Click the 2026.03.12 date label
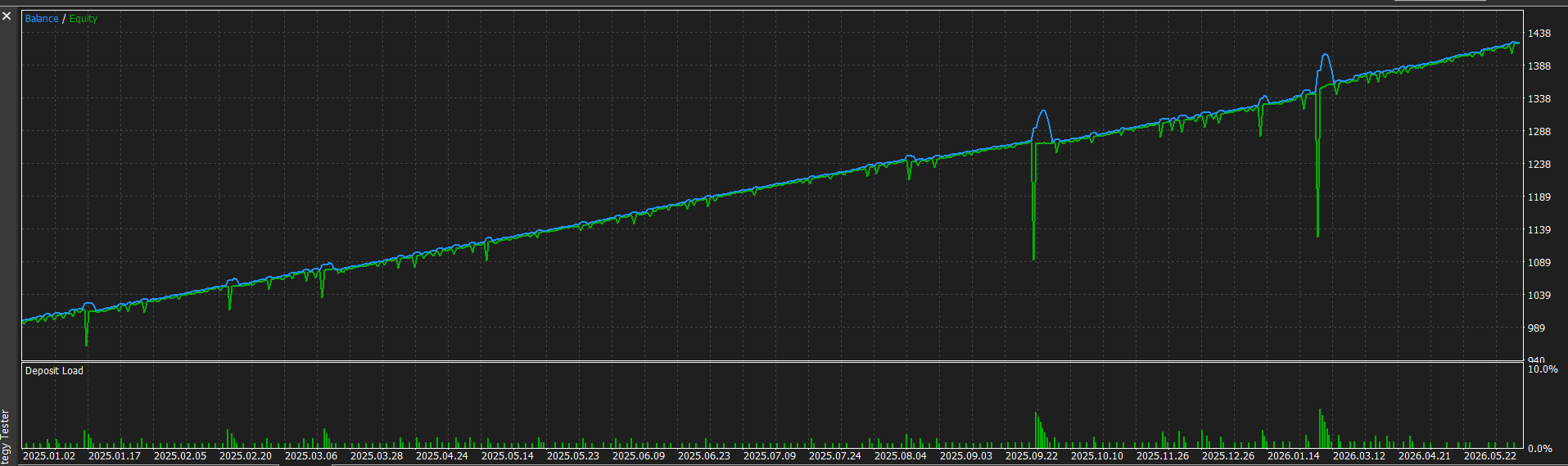This screenshot has height=466, width=1568. (1359, 456)
